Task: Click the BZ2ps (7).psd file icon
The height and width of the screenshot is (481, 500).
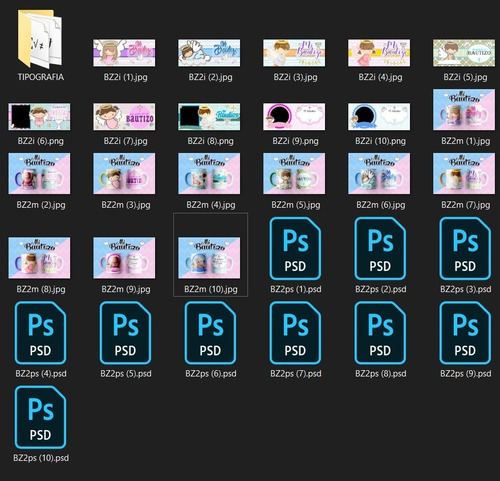Action: [x=295, y=333]
